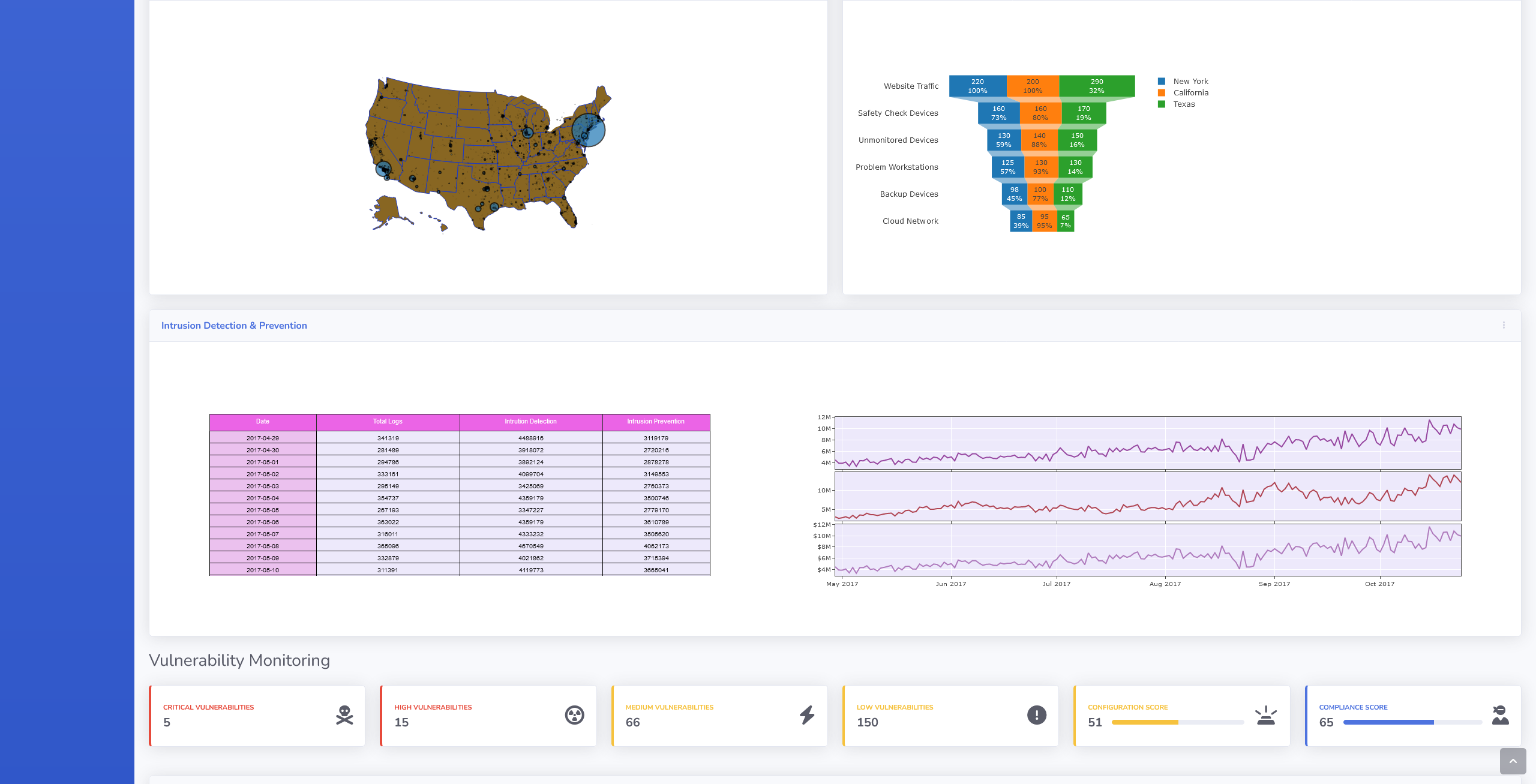Click the skull icon on Critical Vulnerabilities card

[x=344, y=715]
